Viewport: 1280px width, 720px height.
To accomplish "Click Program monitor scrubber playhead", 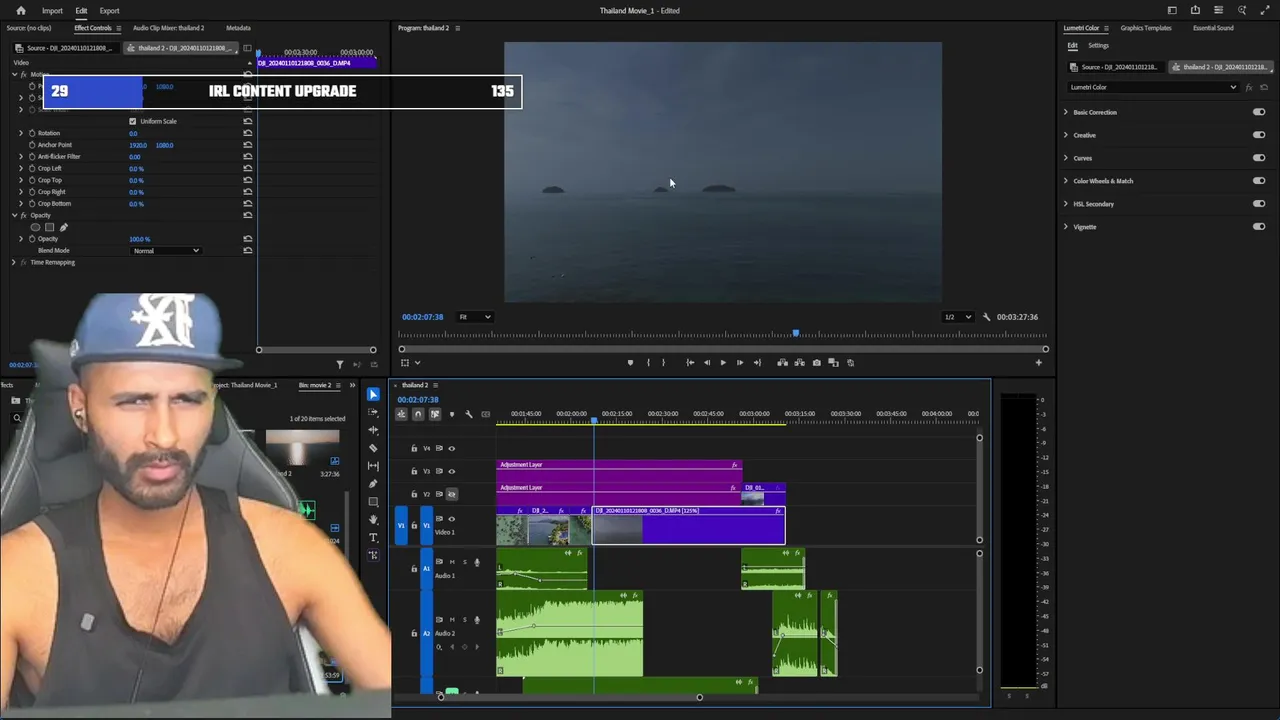I will (796, 333).
